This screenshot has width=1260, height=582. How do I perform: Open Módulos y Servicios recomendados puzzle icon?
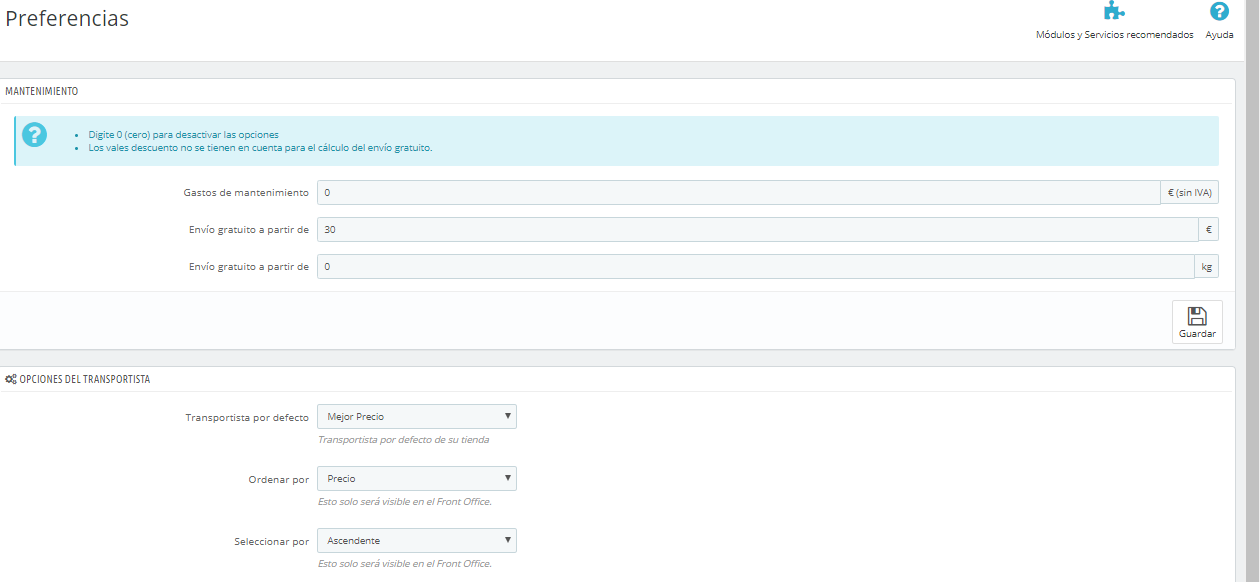pos(1114,12)
